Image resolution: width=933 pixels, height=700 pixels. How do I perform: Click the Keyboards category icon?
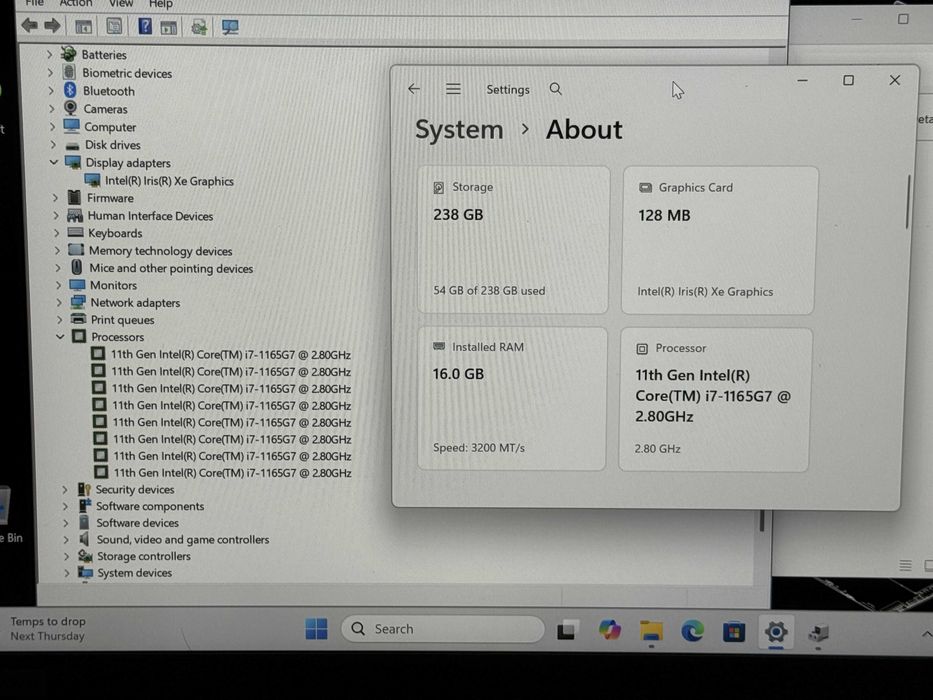(x=76, y=232)
